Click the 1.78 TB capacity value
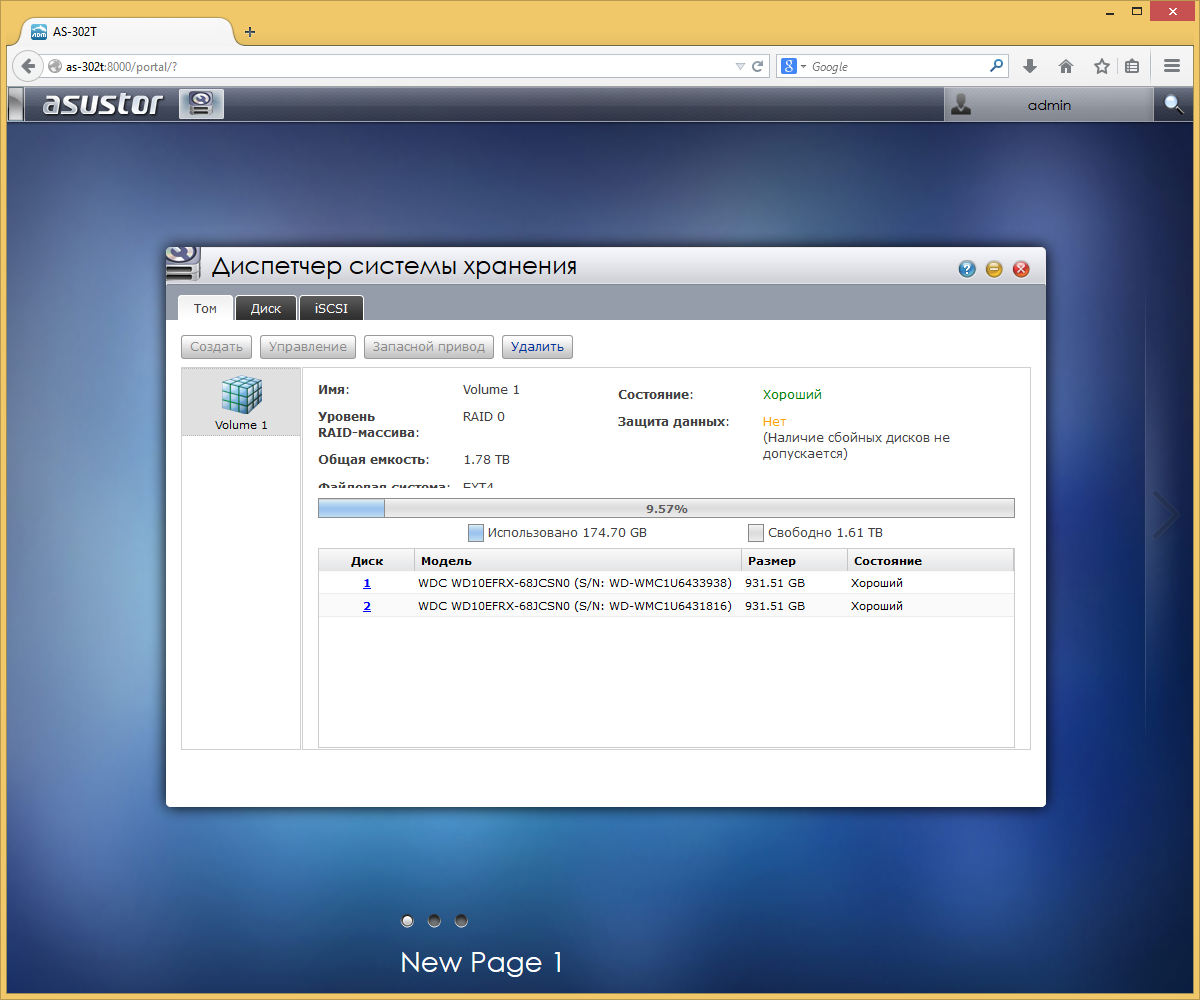This screenshot has height=1000, width=1200. 486,460
